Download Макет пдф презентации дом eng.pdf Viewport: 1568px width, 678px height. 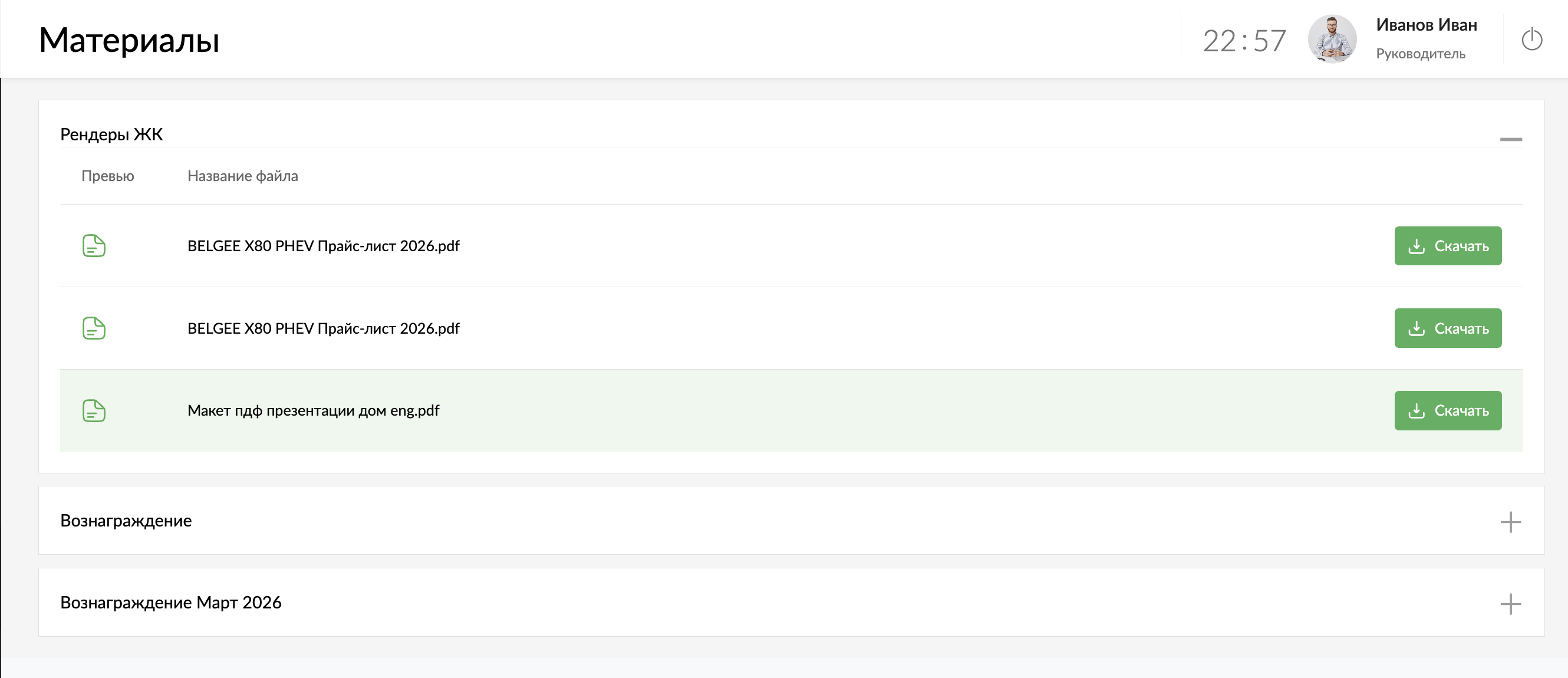pyautogui.click(x=1448, y=411)
